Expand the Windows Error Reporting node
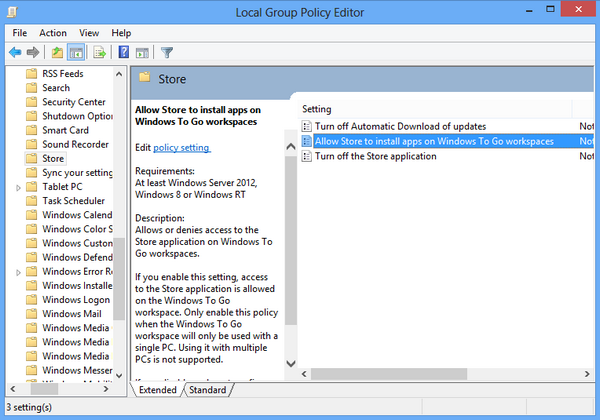The height and width of the screenshot is (420, 600). click(18, 272)
